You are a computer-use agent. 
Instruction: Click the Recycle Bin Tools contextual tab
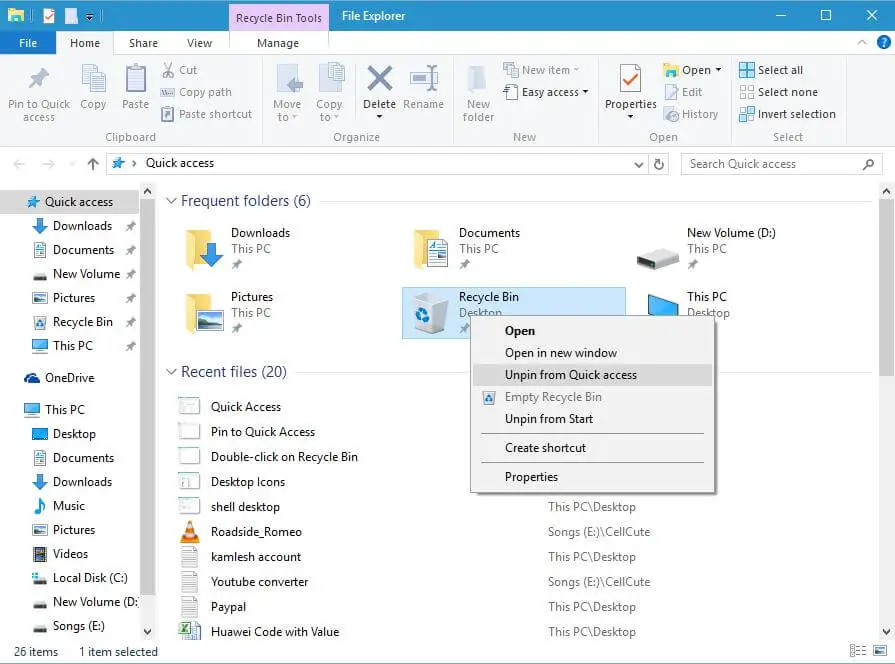(x=279, y=18)
